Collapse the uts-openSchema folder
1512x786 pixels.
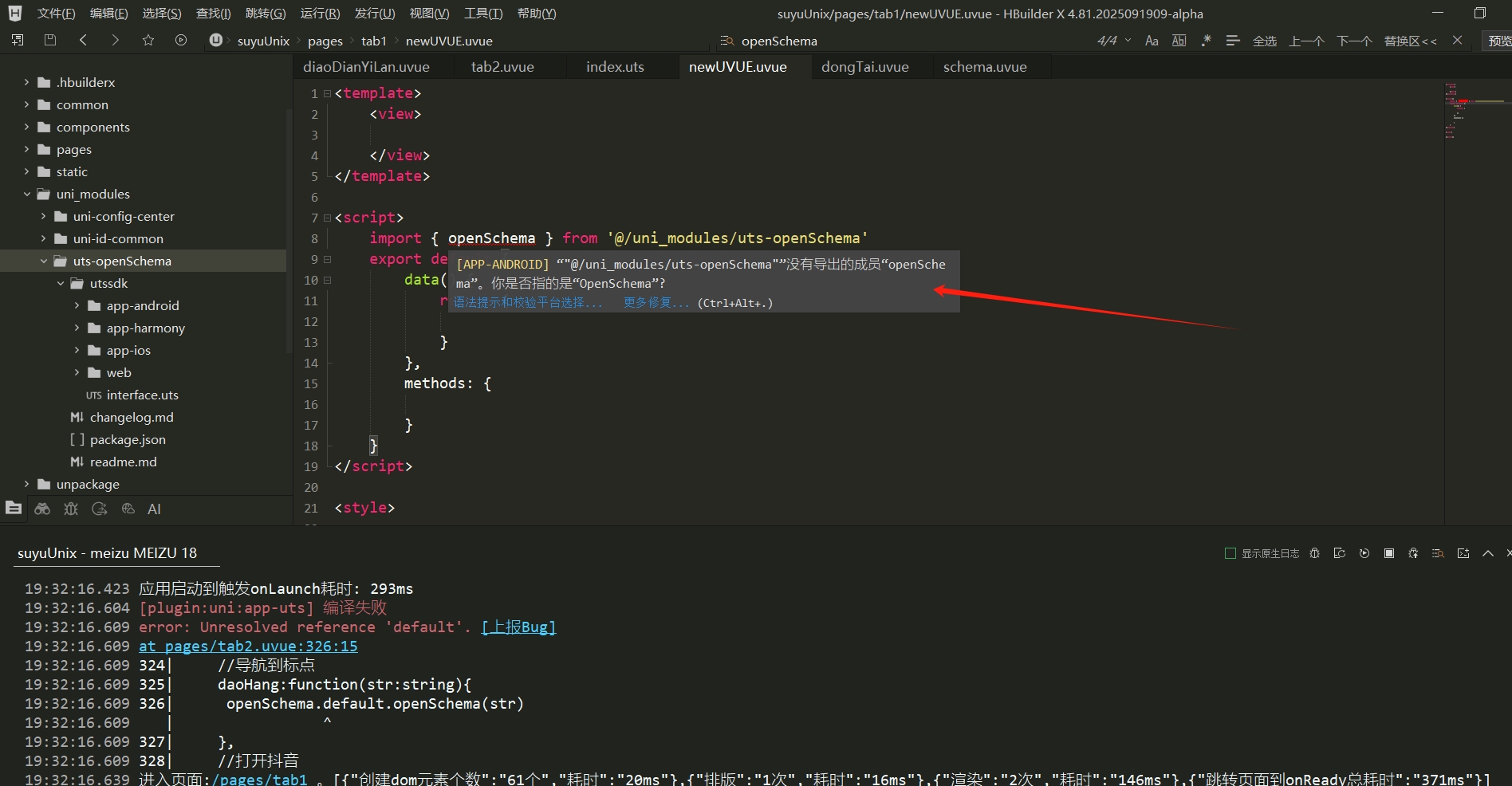(x=44, y=261)
